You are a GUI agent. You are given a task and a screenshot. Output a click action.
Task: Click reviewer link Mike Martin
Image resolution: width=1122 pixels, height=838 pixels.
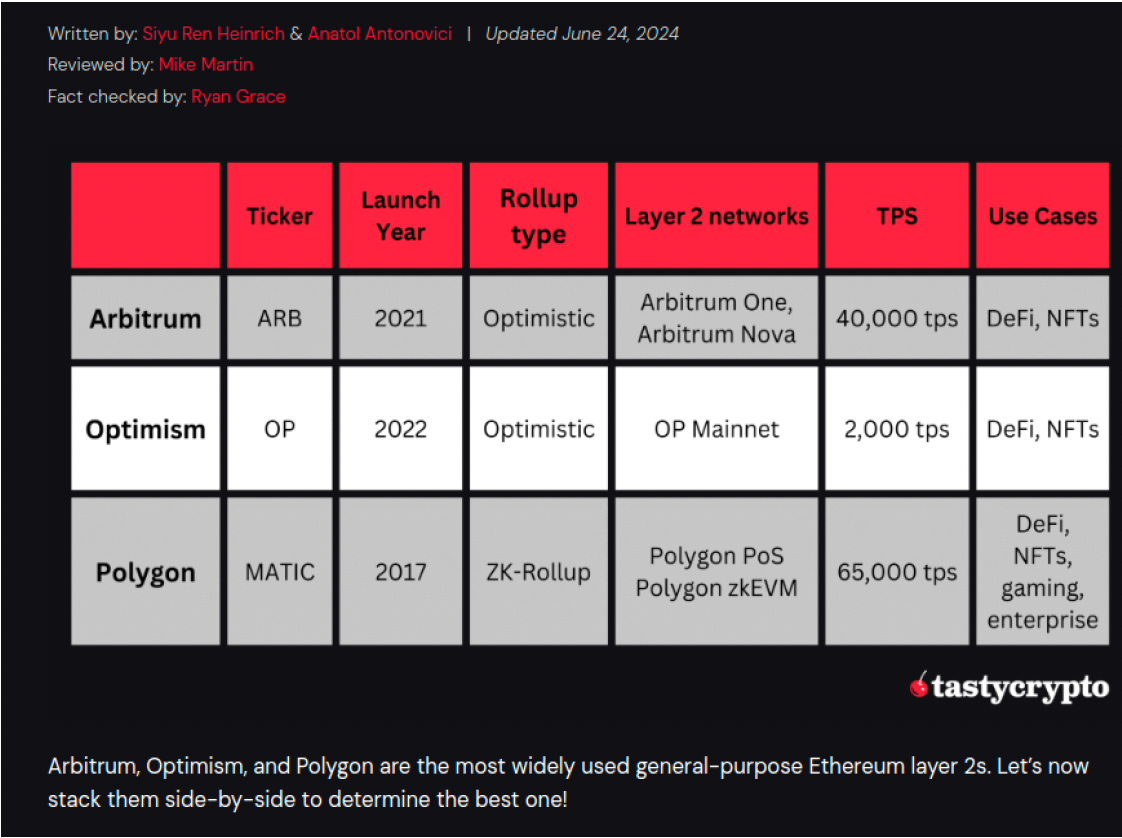point(206,64)
